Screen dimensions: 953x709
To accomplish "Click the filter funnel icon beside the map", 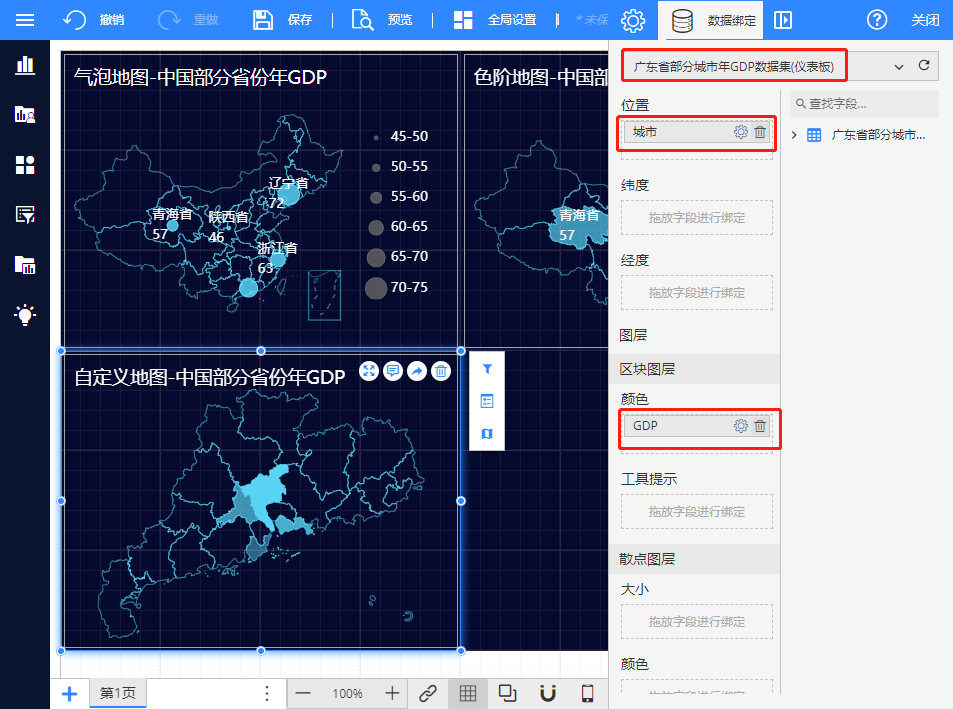I will tap(487, 369).
